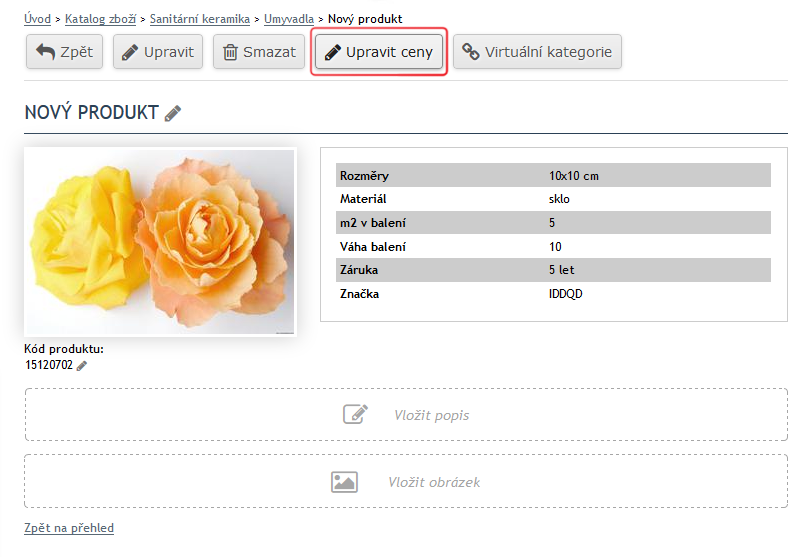The image size is (811, 557).
Task: Click the Značka value IDDQD
Action: pos(565,294)
